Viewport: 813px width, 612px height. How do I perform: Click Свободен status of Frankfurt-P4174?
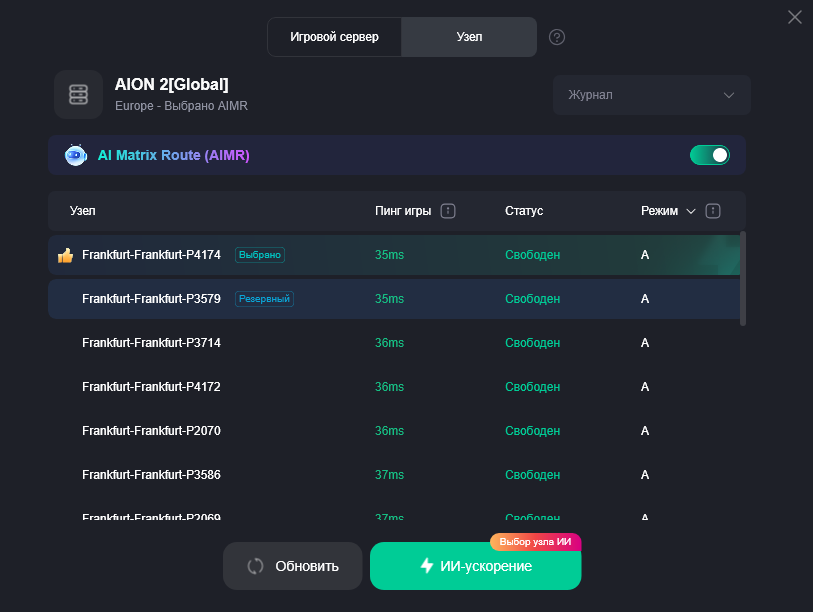[532, 255]
